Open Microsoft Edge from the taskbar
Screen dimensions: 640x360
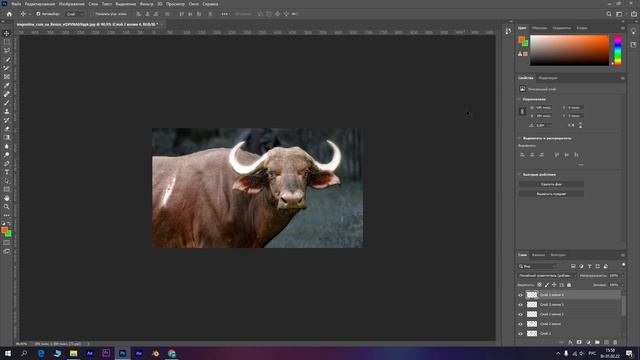pos(41,353)
